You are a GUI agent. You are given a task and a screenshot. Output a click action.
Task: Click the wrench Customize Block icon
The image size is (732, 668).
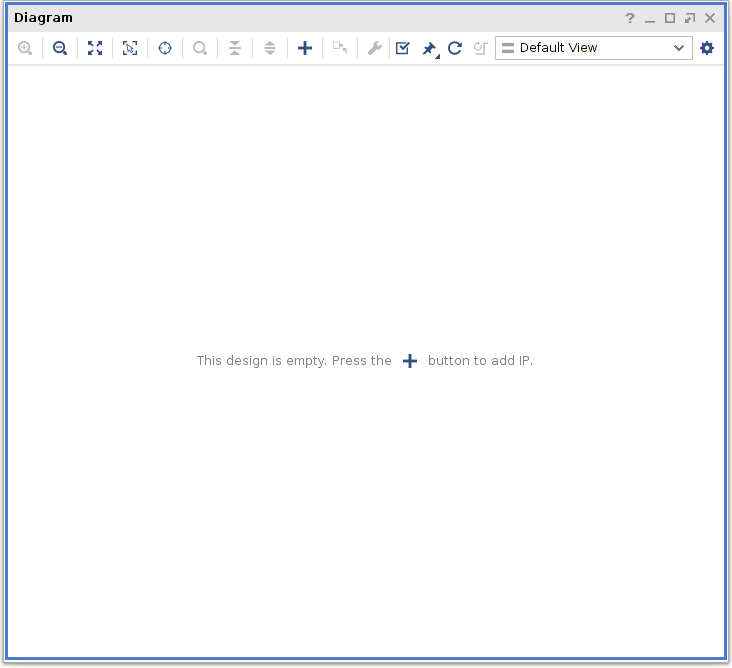[x=375, y=48]
